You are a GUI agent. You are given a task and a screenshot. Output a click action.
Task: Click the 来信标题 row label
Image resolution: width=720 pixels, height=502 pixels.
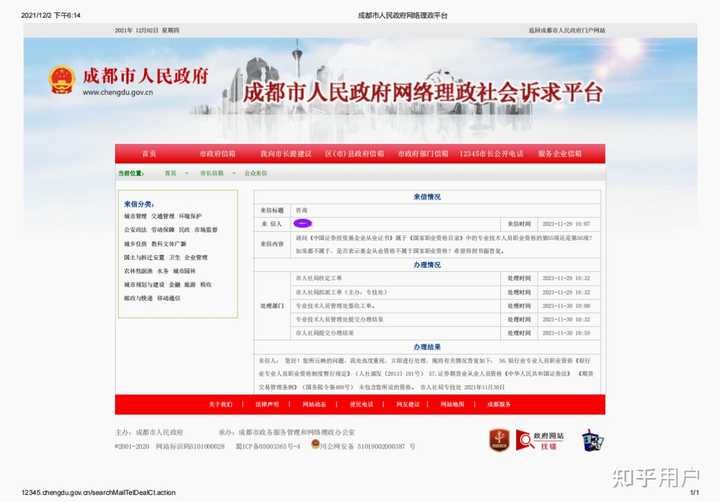tap(272, 210)
